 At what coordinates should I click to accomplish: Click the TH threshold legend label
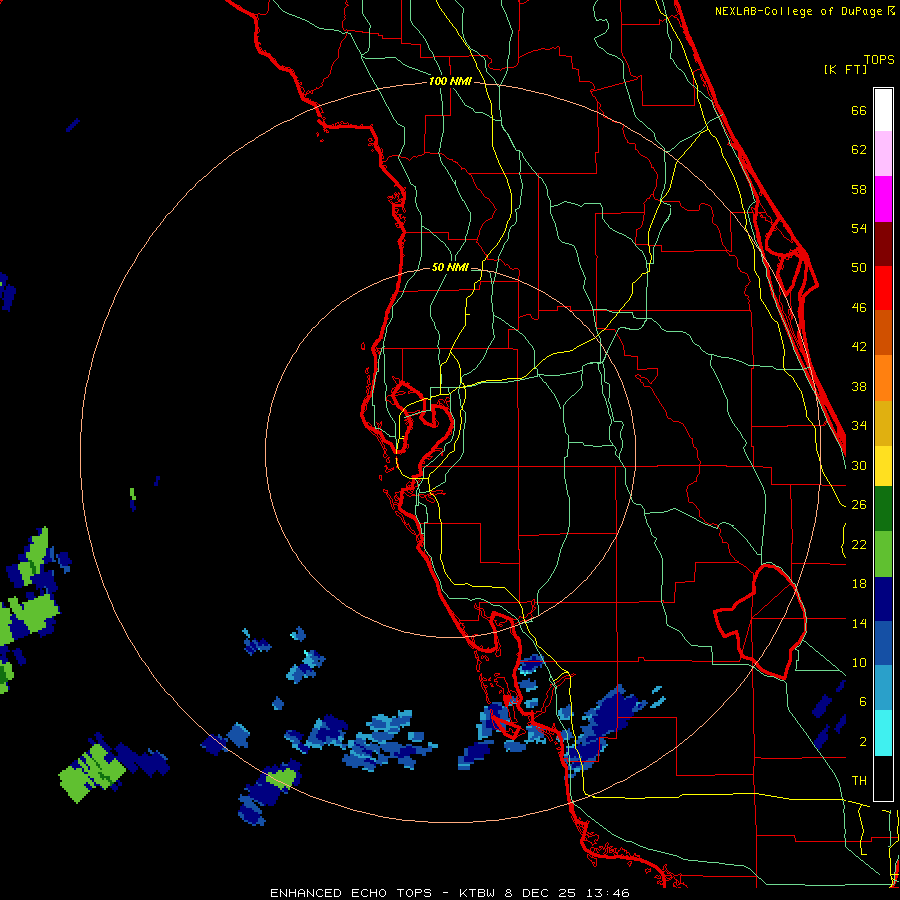click(x=859, y=781)
